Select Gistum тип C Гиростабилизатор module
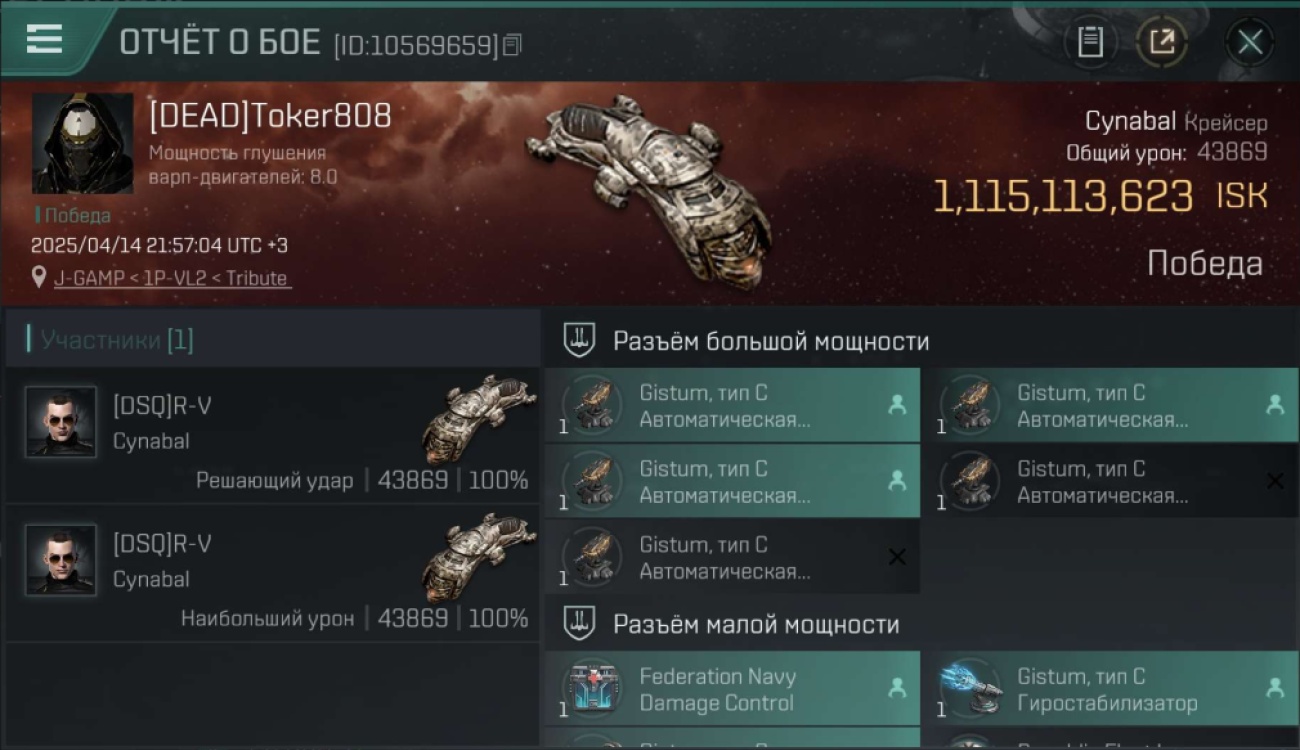Image resolution: width=1300 pixels, height=750 pixels. (x=1111, y=688)
